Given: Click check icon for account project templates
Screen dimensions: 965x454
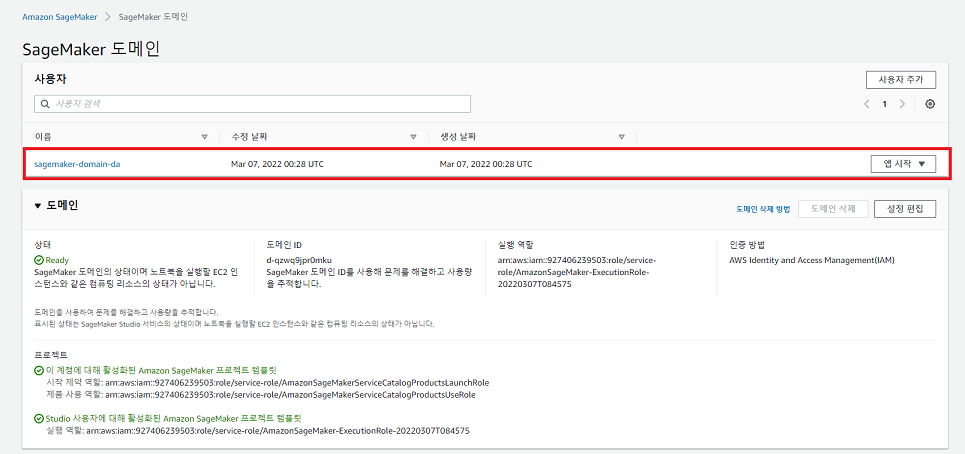Looking at the screenshot, I should click(39, 371).
